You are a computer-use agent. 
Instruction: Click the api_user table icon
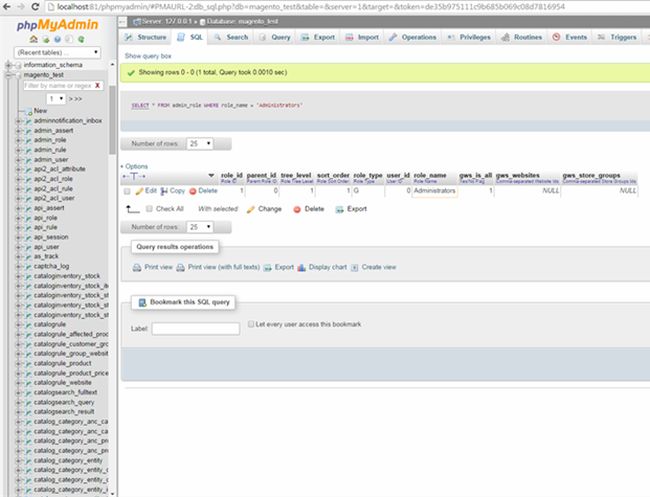tap(29, 247)
